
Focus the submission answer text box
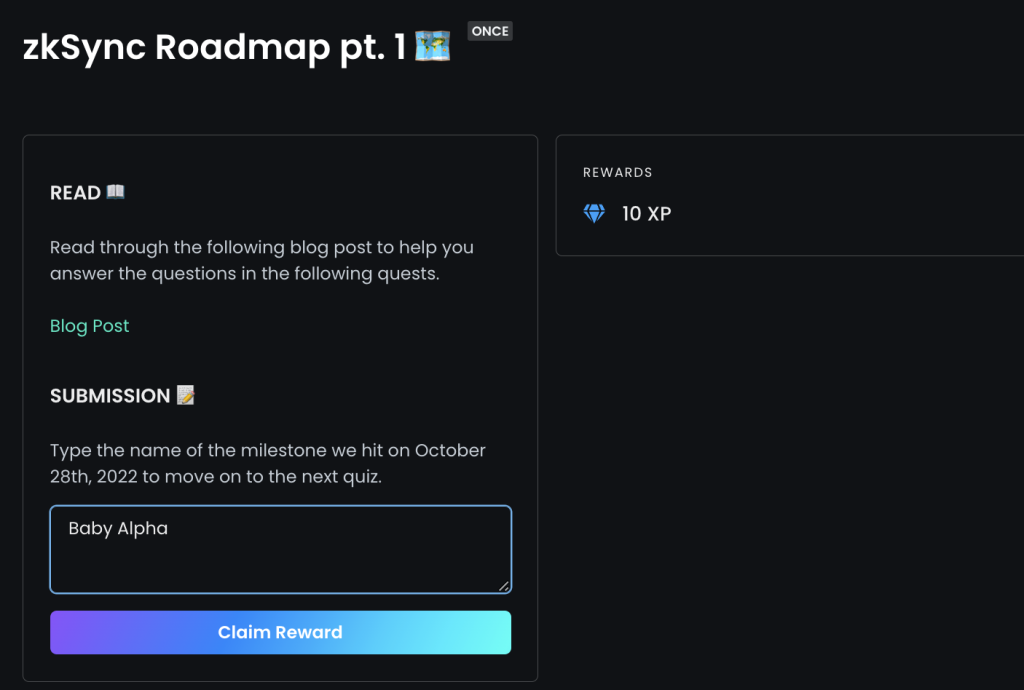(281, 550)
